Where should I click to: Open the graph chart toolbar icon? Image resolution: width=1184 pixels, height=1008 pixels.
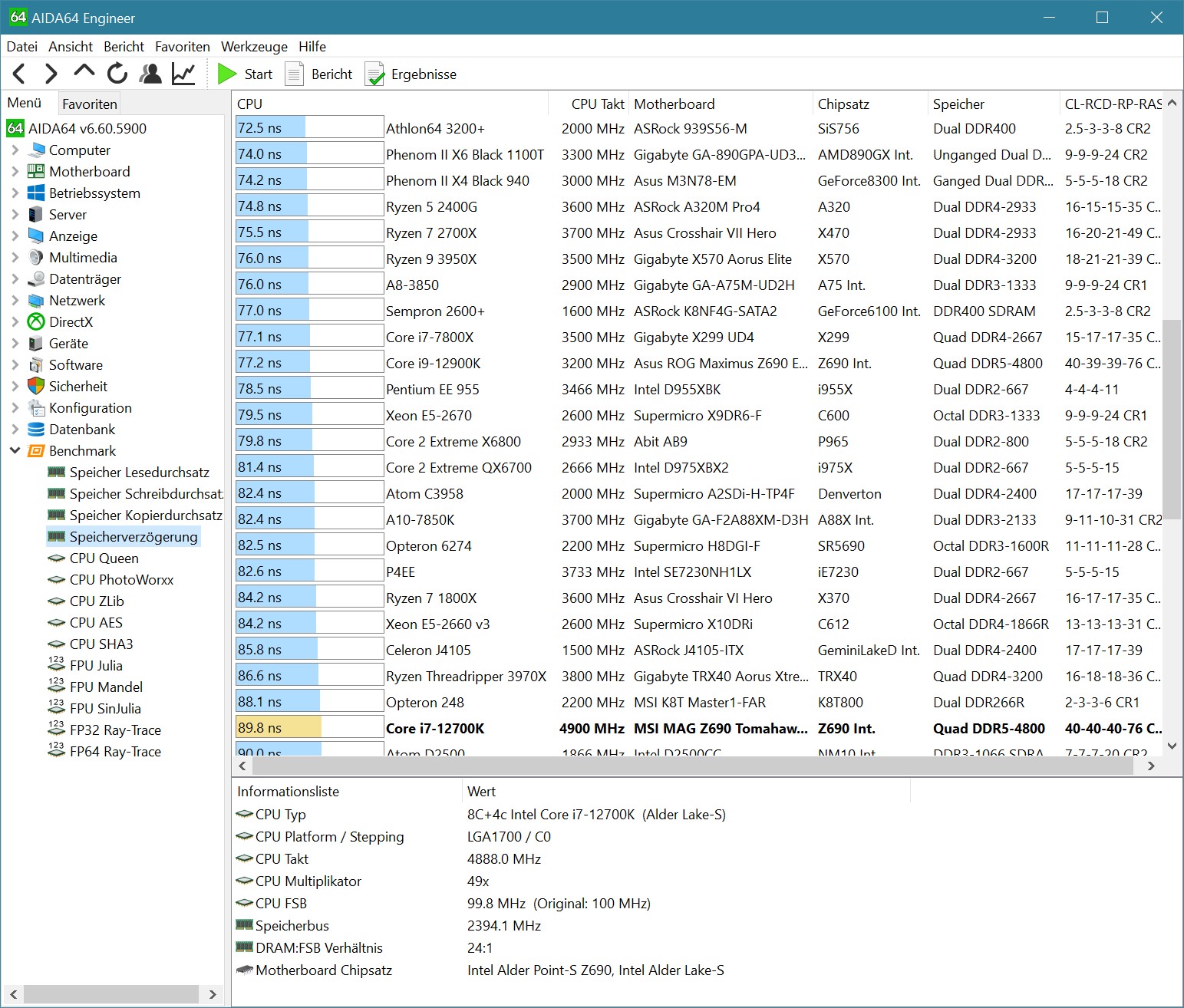[x=183, y=74]
